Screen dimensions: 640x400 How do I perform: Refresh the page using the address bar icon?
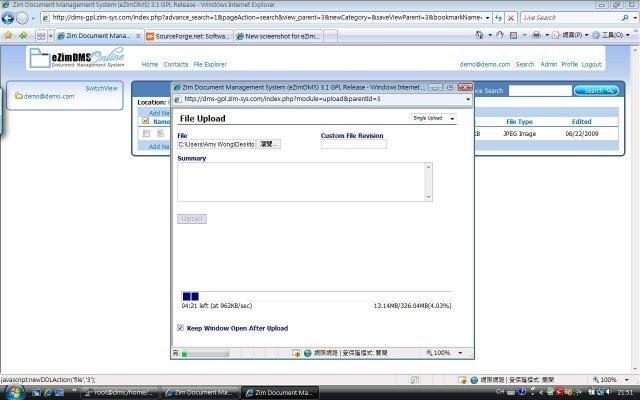[x=498, y=18]
